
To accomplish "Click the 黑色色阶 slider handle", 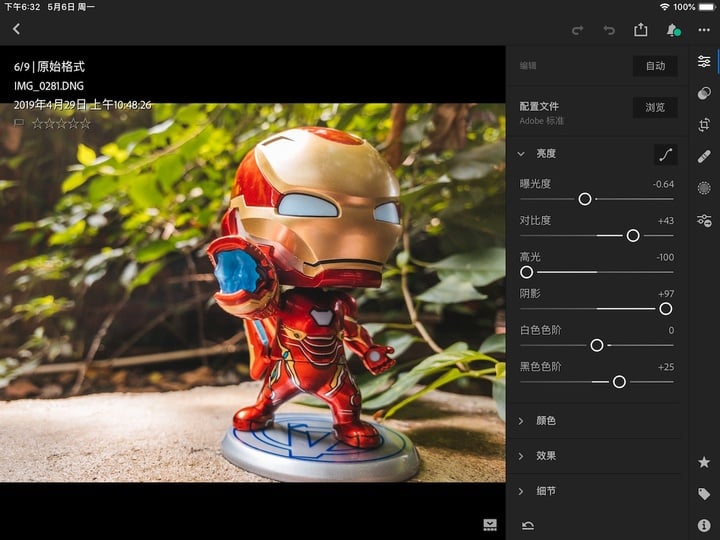I will [619, 382].
